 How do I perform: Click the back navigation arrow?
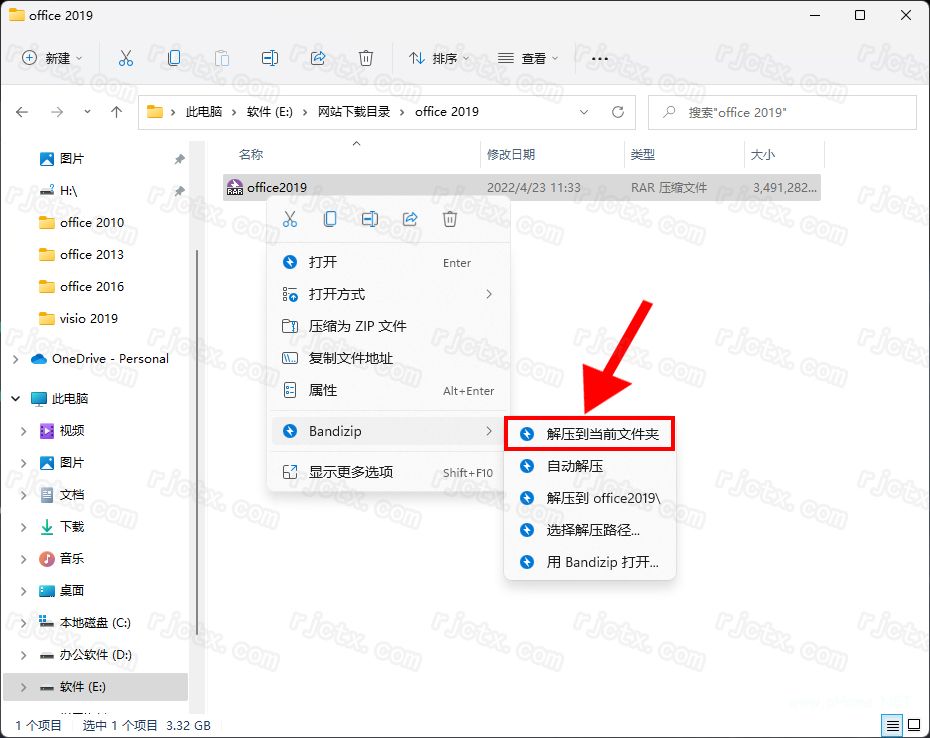(22, 112)
